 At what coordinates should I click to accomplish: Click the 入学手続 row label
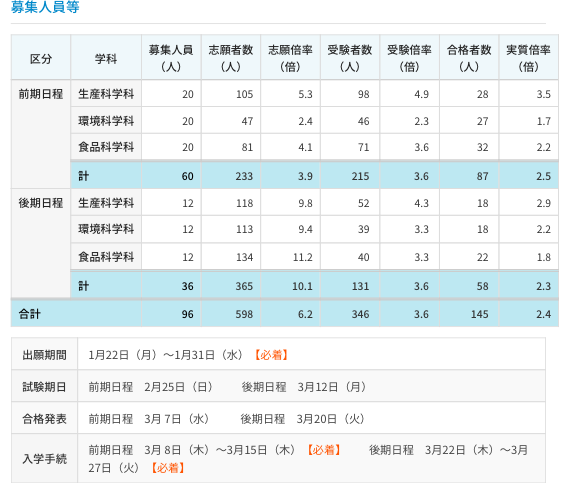pyautogui.click(x=44, y=459)
